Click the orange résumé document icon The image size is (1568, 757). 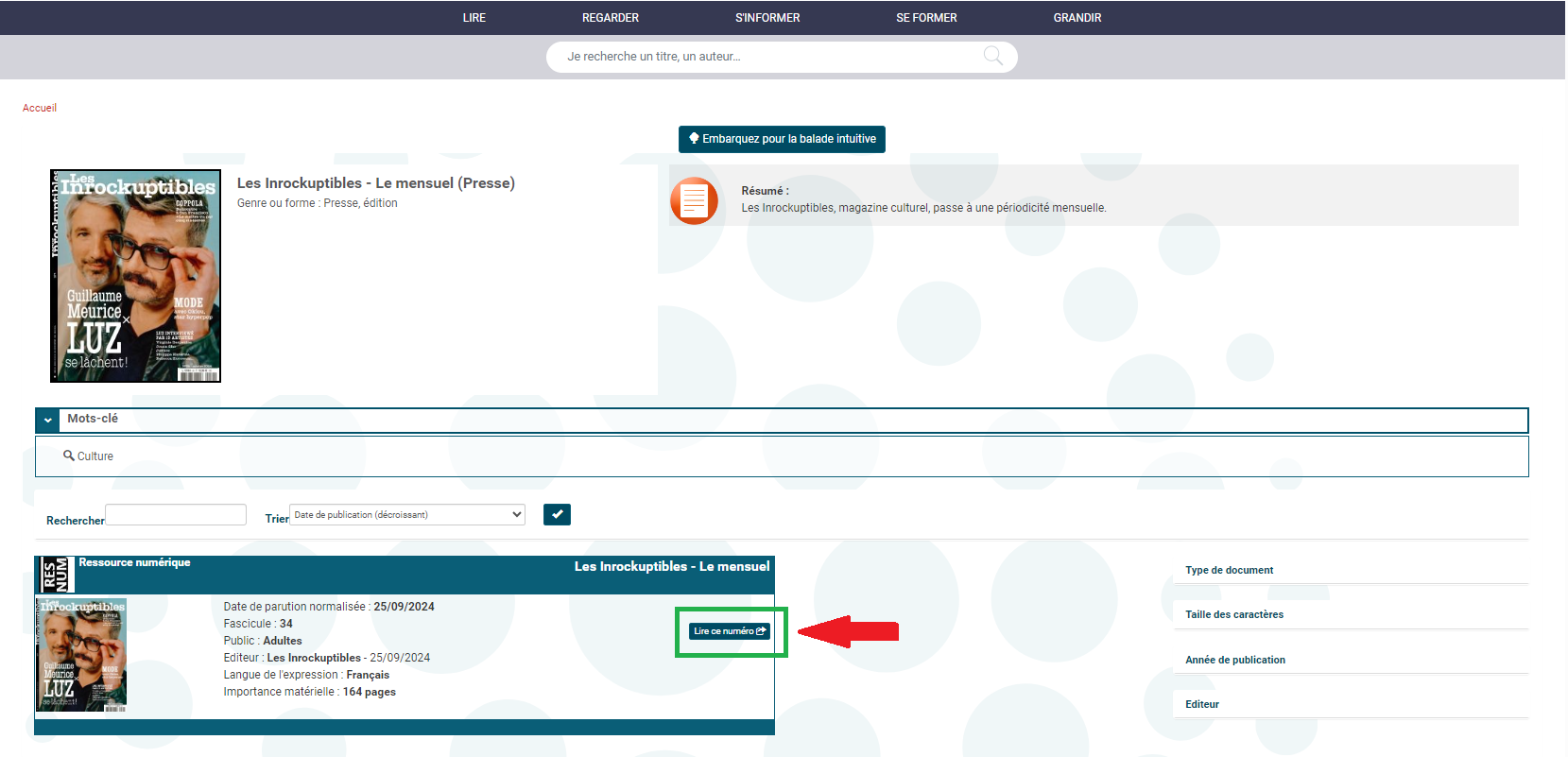[x=694, y=200]
